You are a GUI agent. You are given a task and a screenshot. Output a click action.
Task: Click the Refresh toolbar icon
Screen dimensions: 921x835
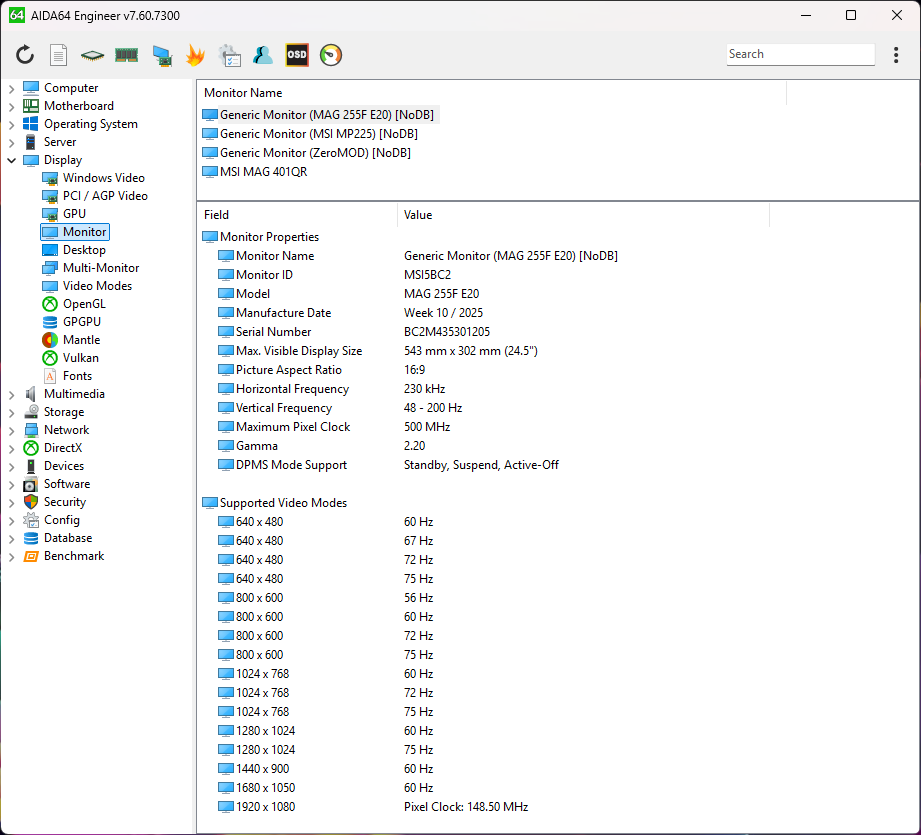(25, 55)
